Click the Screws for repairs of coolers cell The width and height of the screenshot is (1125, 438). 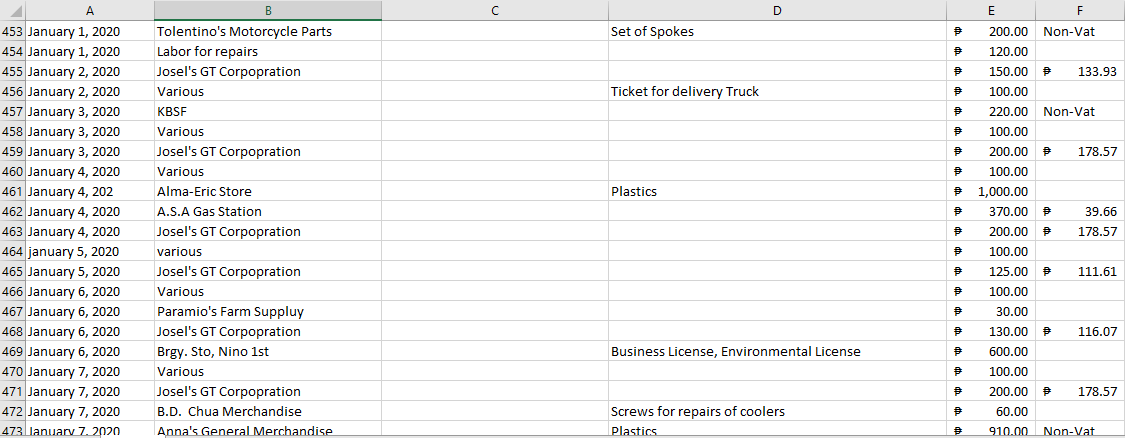[x=697, y=412]
